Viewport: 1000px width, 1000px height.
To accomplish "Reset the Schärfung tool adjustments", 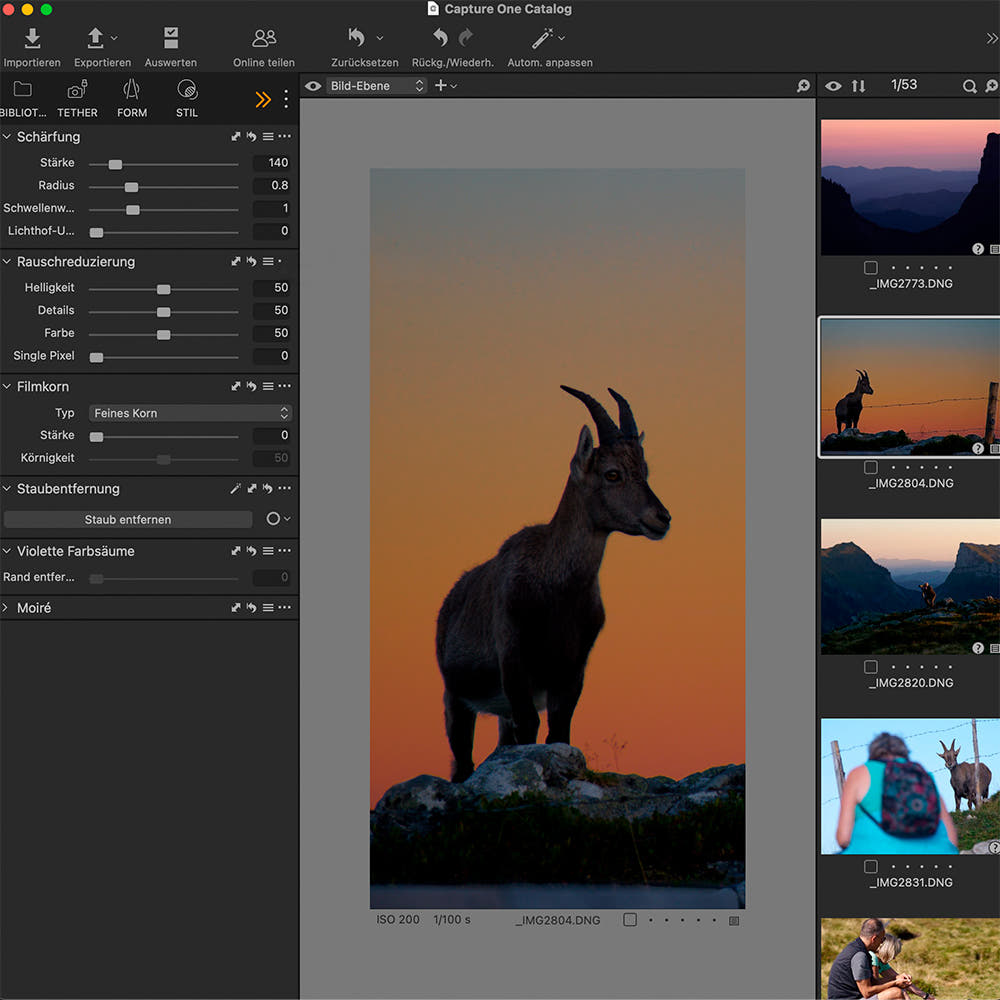I will click(x=251, y=136).
